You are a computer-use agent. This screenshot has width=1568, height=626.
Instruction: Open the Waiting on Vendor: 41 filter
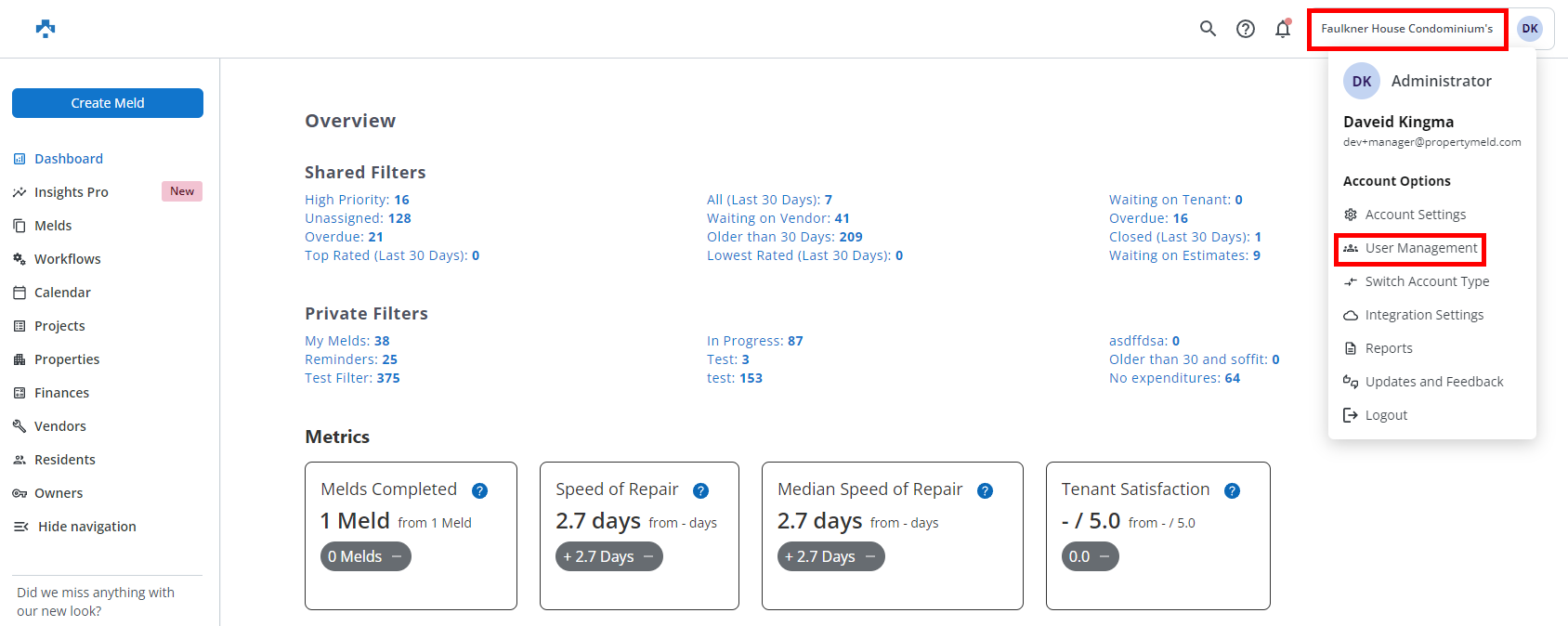point(777,218)
